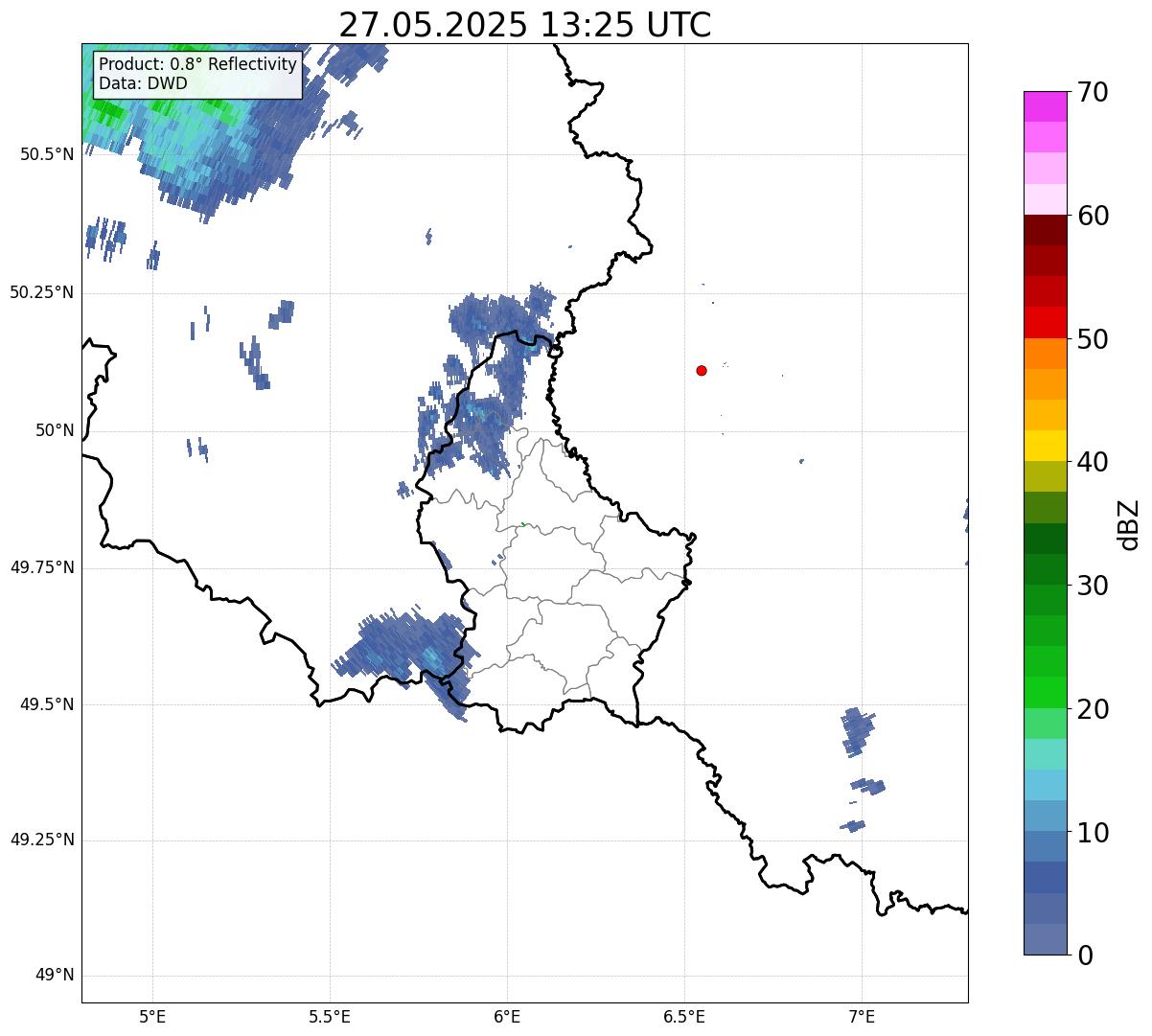The height and width of the screenshot is (1036, 1152).
Task: Click the 49.75°N latitude label
Action: tap(42, 567)
